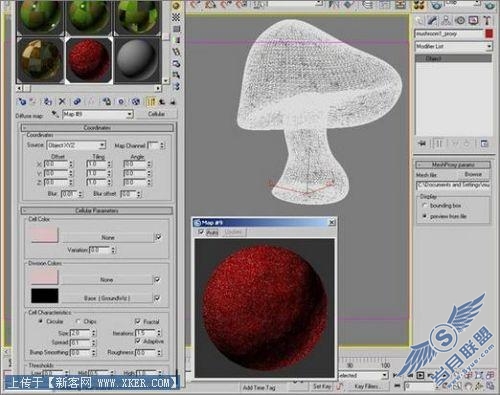500x395 pixels.
Task: Click red object color swatch beside name
Action: (x=489, y=34)
